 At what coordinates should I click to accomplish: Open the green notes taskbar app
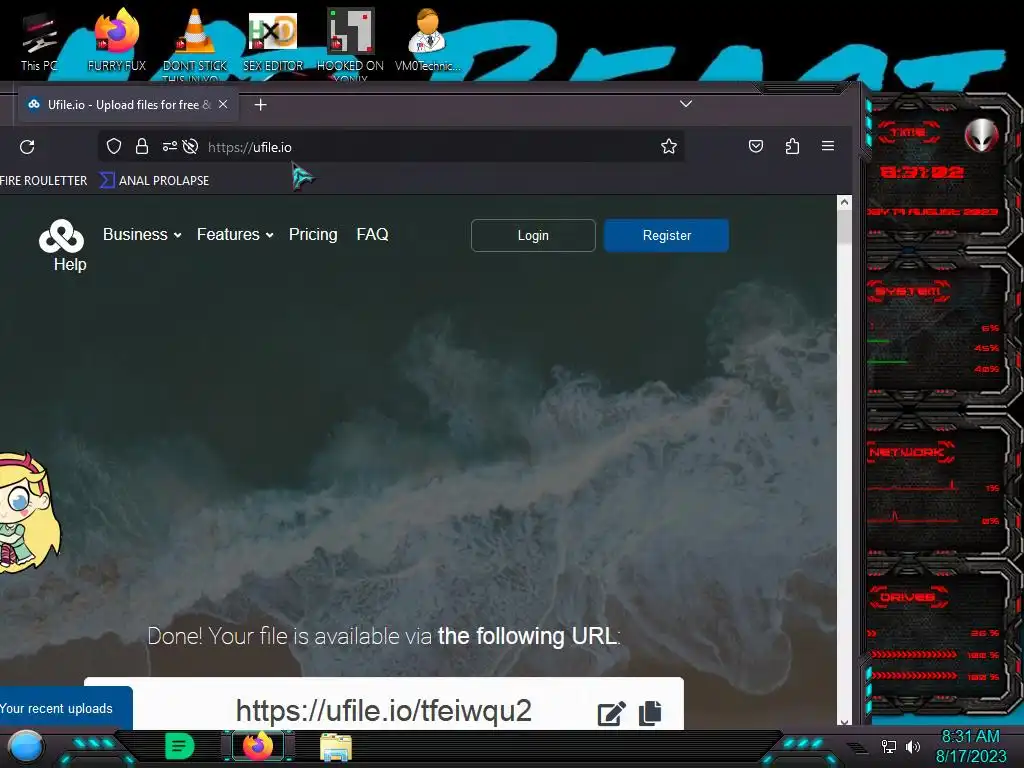180,746
